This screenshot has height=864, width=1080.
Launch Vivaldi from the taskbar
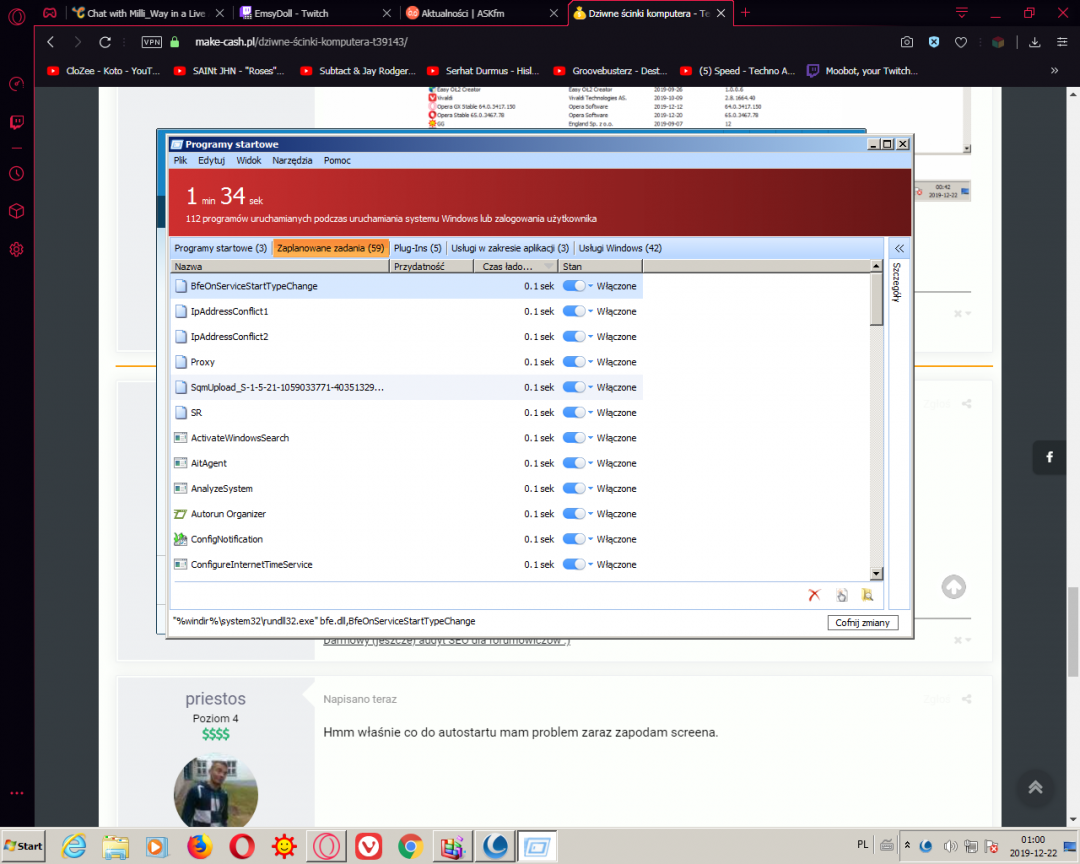tap(369, 846)
